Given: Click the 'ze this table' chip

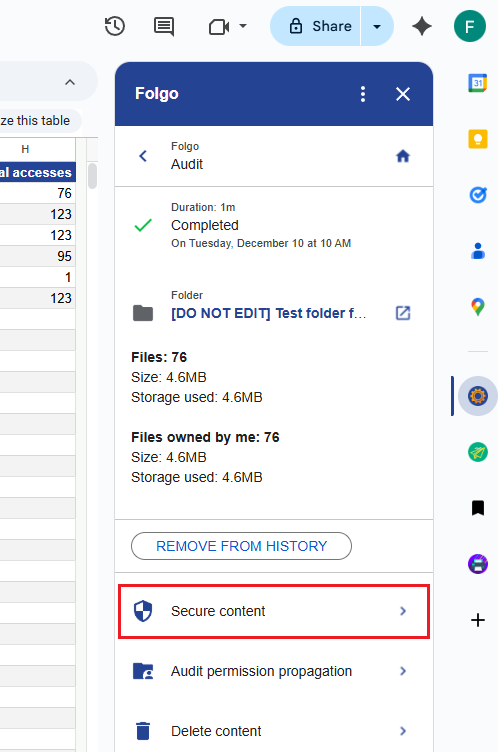Looking at the screenshot, I should point(40,120).
